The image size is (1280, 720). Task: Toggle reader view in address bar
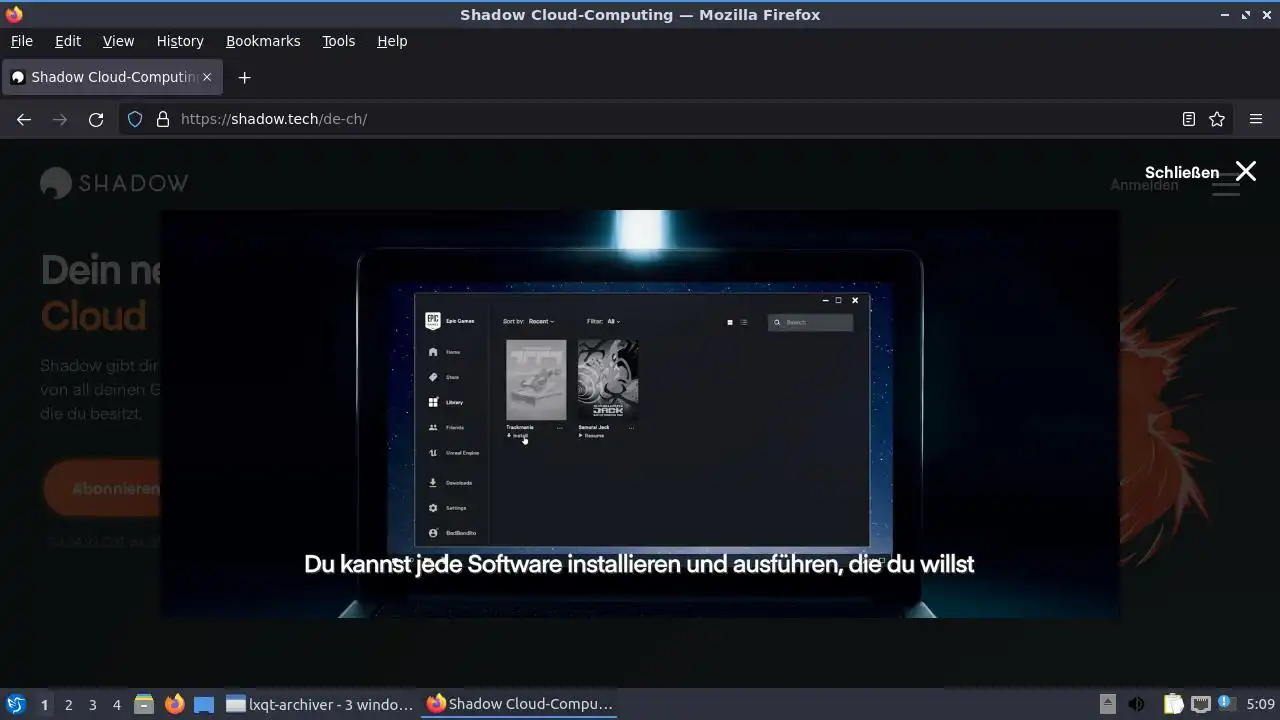tap(1188, 119)
